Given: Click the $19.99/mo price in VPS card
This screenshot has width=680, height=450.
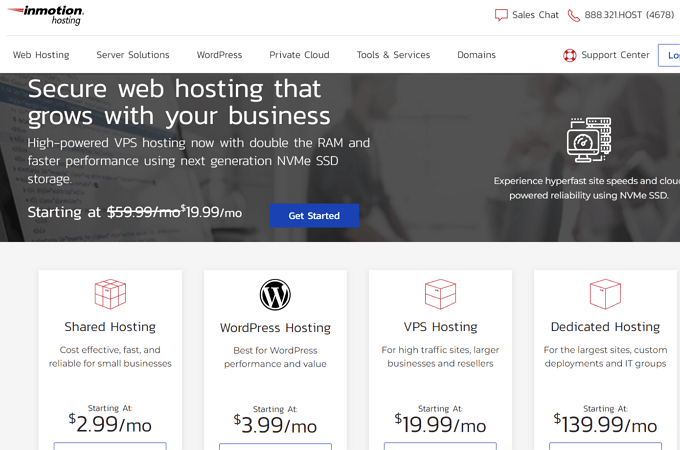Looking at the screenshot, I should [x=440, y=424].
